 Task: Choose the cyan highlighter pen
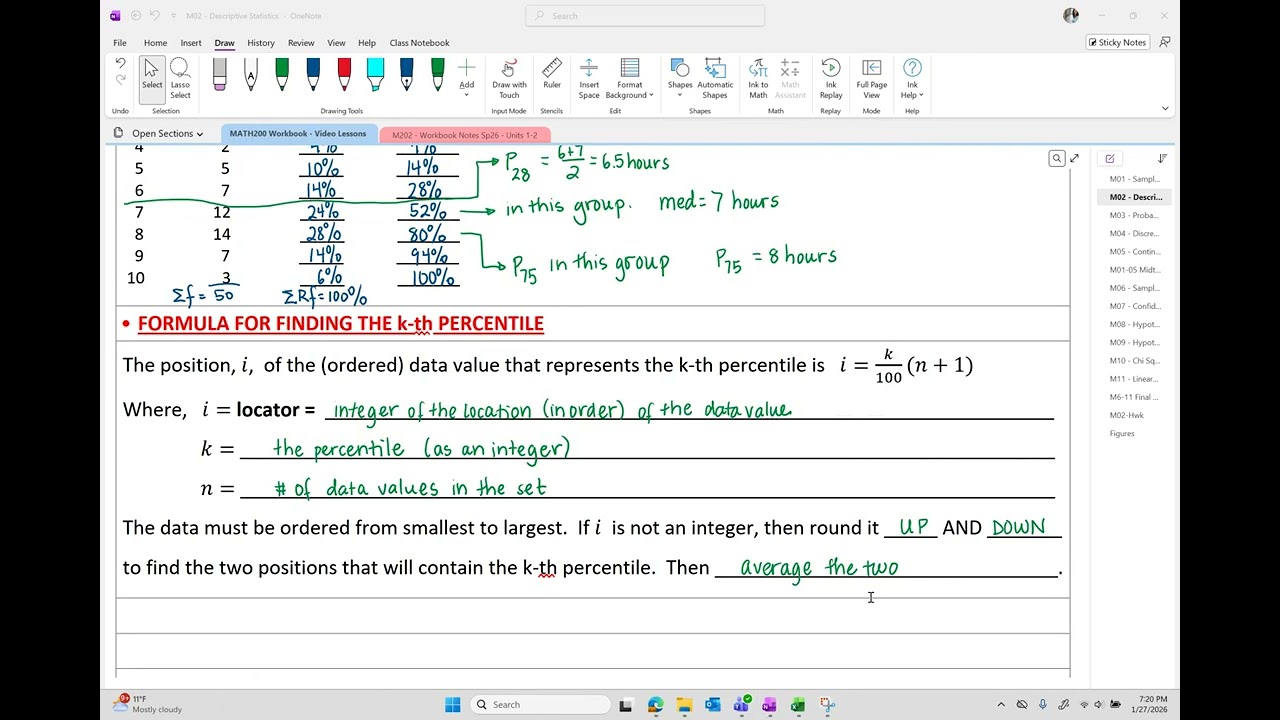coord(375,75)
